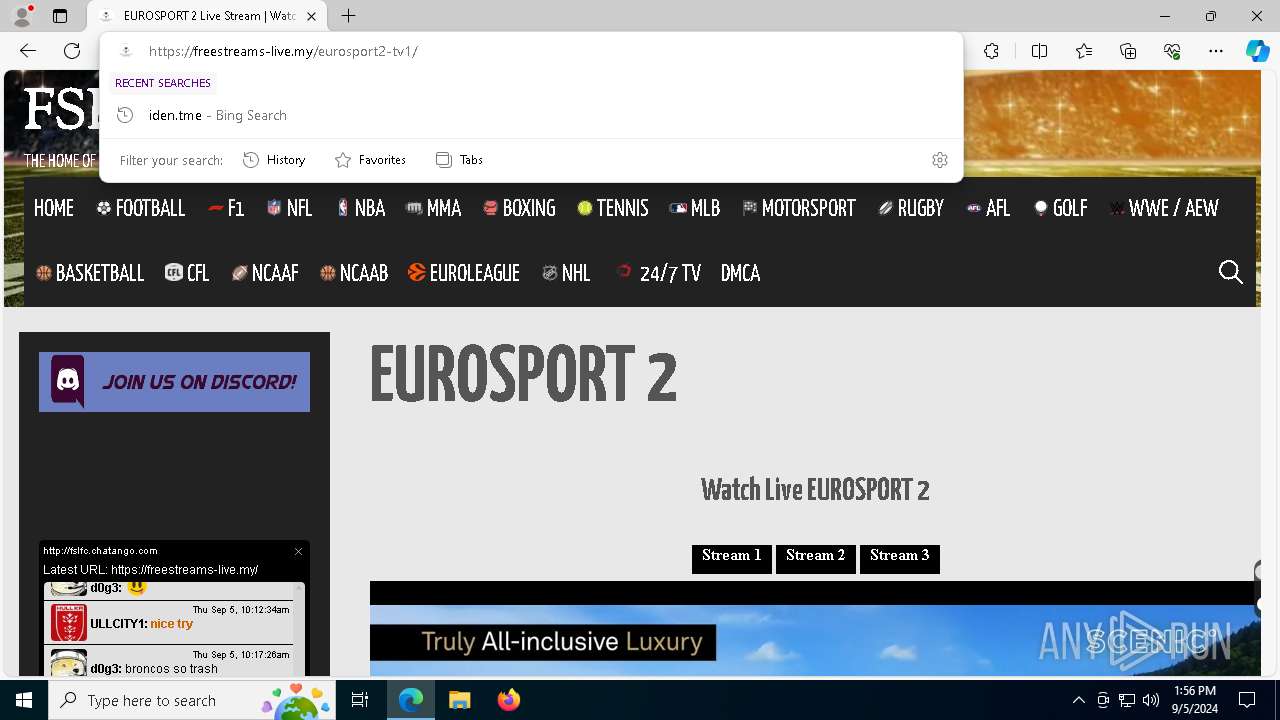Open NBA menu item
Viewport: 1280px width, 720px height.
[x=361, y=208]
